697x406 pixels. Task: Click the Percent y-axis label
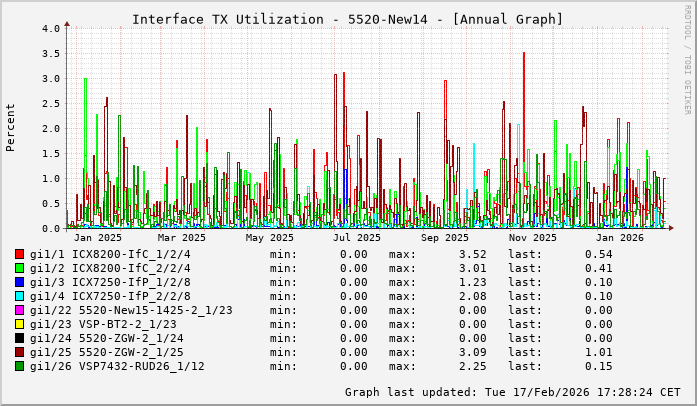pos(11,127)
